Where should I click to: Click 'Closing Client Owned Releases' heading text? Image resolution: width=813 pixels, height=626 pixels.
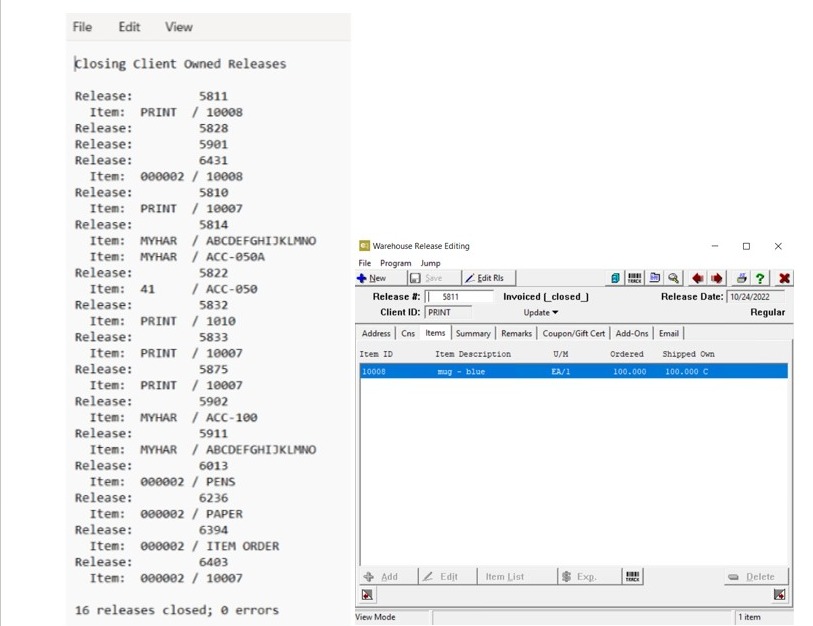[x=180, y=64]
